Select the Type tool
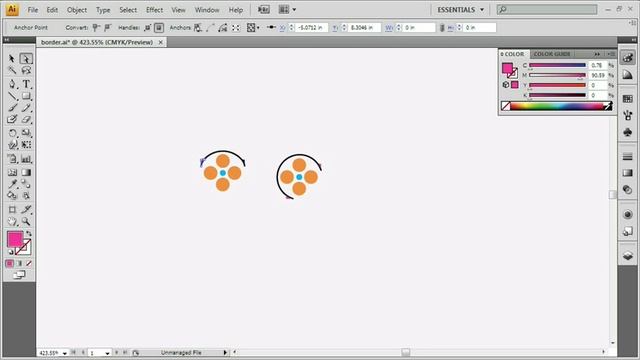The width and height of the screenshot is (640, 360). [26, 84]
